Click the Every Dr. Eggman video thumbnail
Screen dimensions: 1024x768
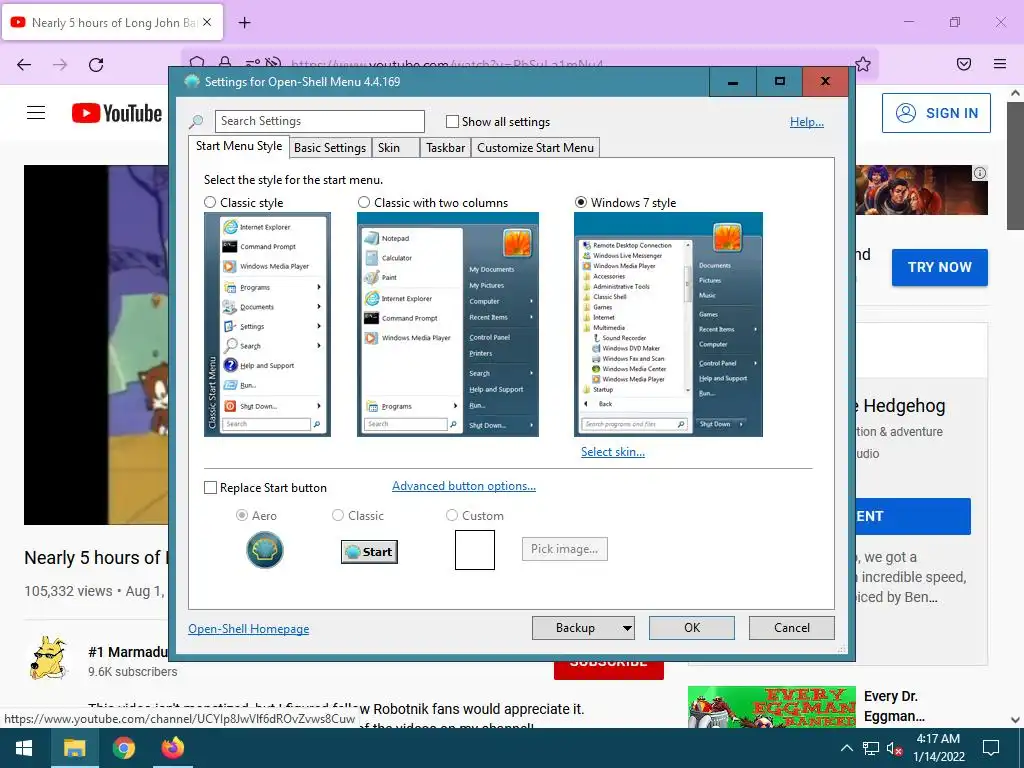click(x=771, y=707)
